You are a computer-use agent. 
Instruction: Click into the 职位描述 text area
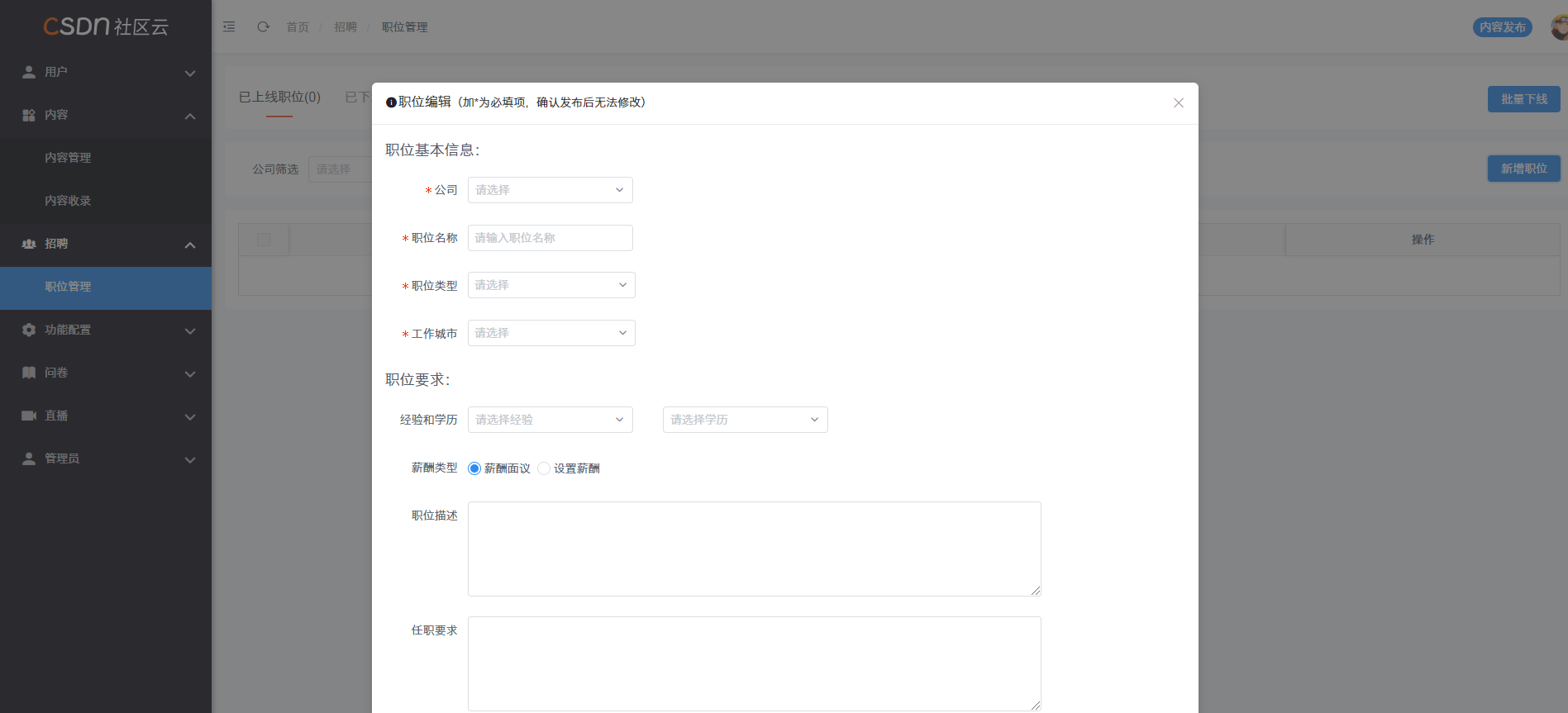(x=755, y=549)
